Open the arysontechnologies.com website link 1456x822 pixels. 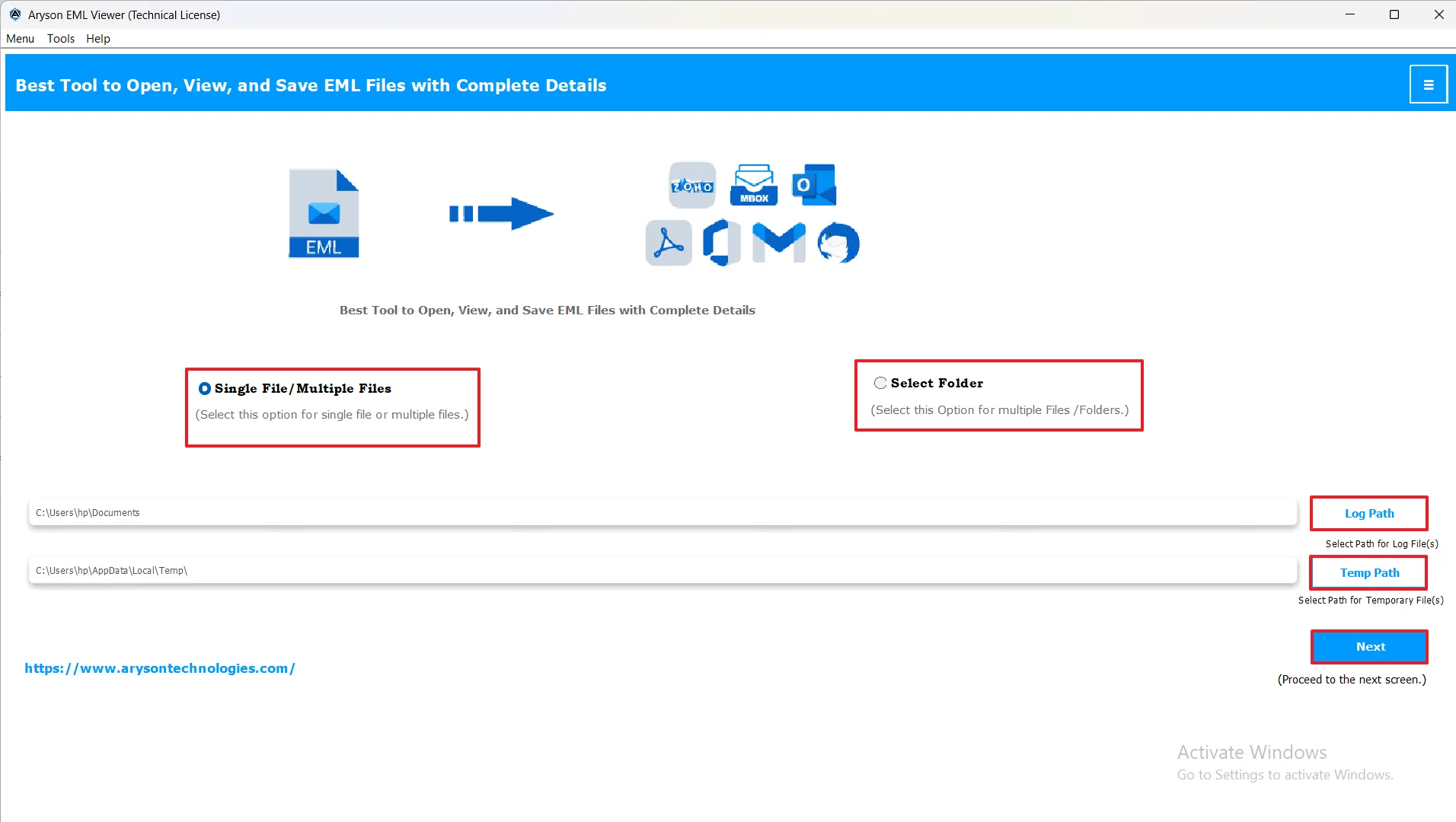click(159, 668)
